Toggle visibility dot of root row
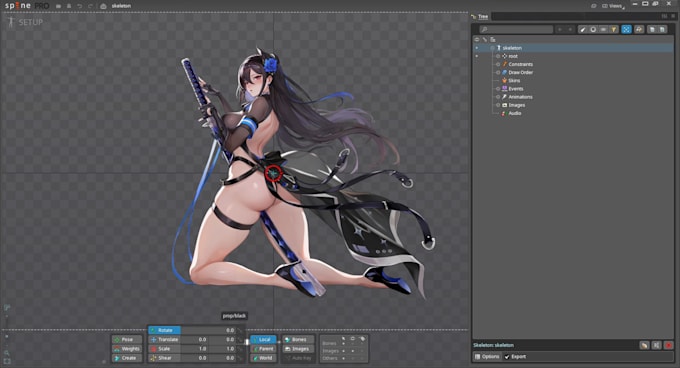 coord(477,56)
